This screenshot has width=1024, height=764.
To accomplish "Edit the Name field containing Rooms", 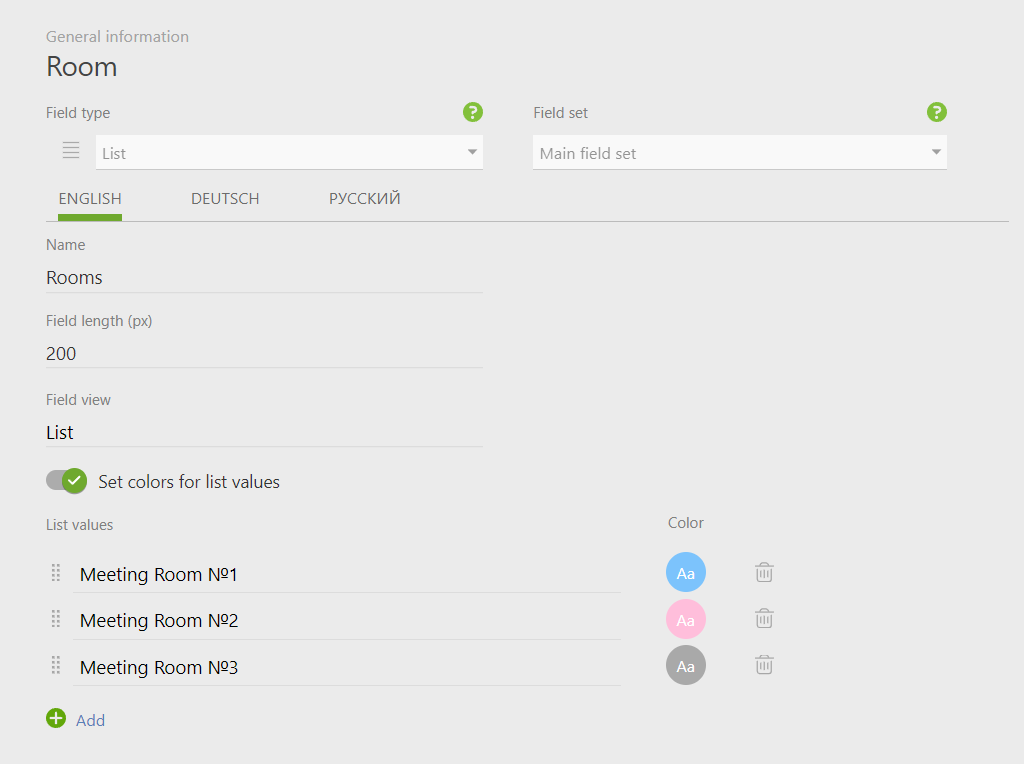I will pos(264,278).
